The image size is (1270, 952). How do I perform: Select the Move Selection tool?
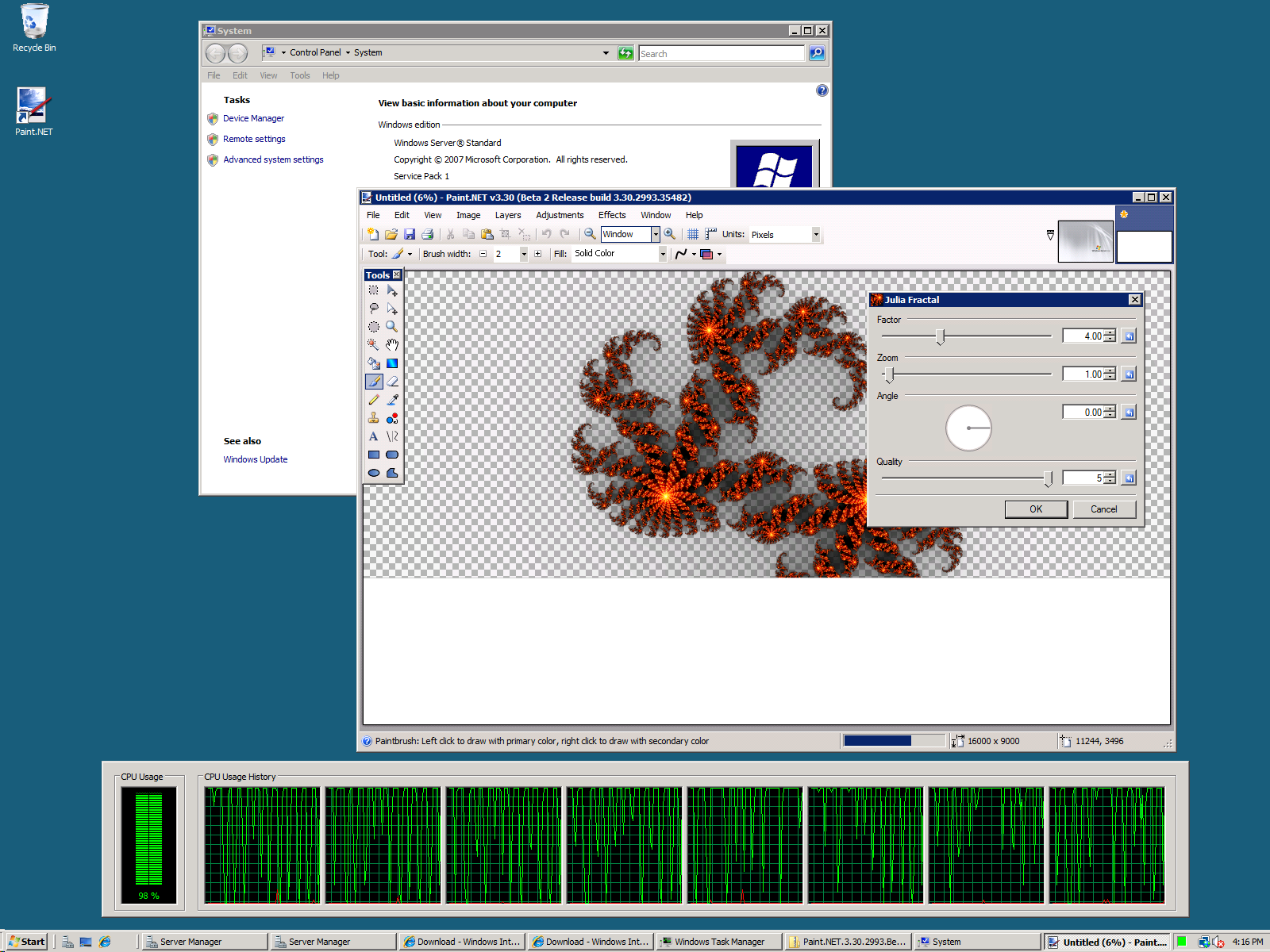coord(392,309)
